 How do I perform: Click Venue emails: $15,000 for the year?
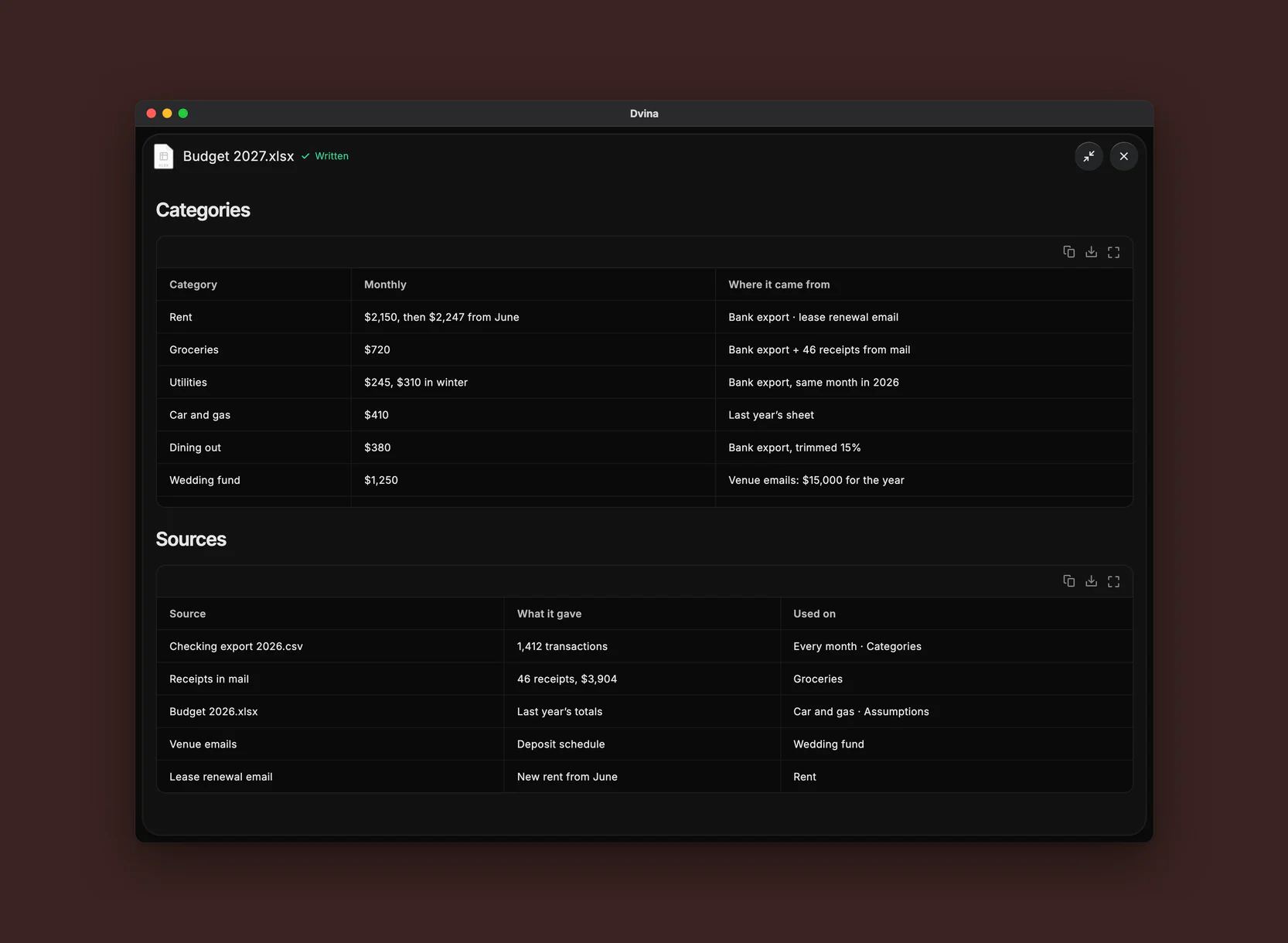coord(924,480)
